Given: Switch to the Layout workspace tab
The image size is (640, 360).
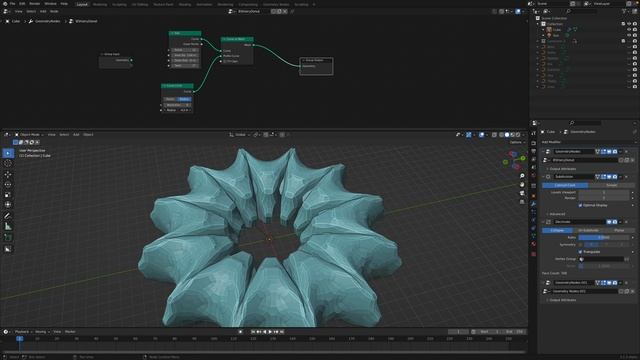Looking at the screenshot, I should click(x=82, y=4).
